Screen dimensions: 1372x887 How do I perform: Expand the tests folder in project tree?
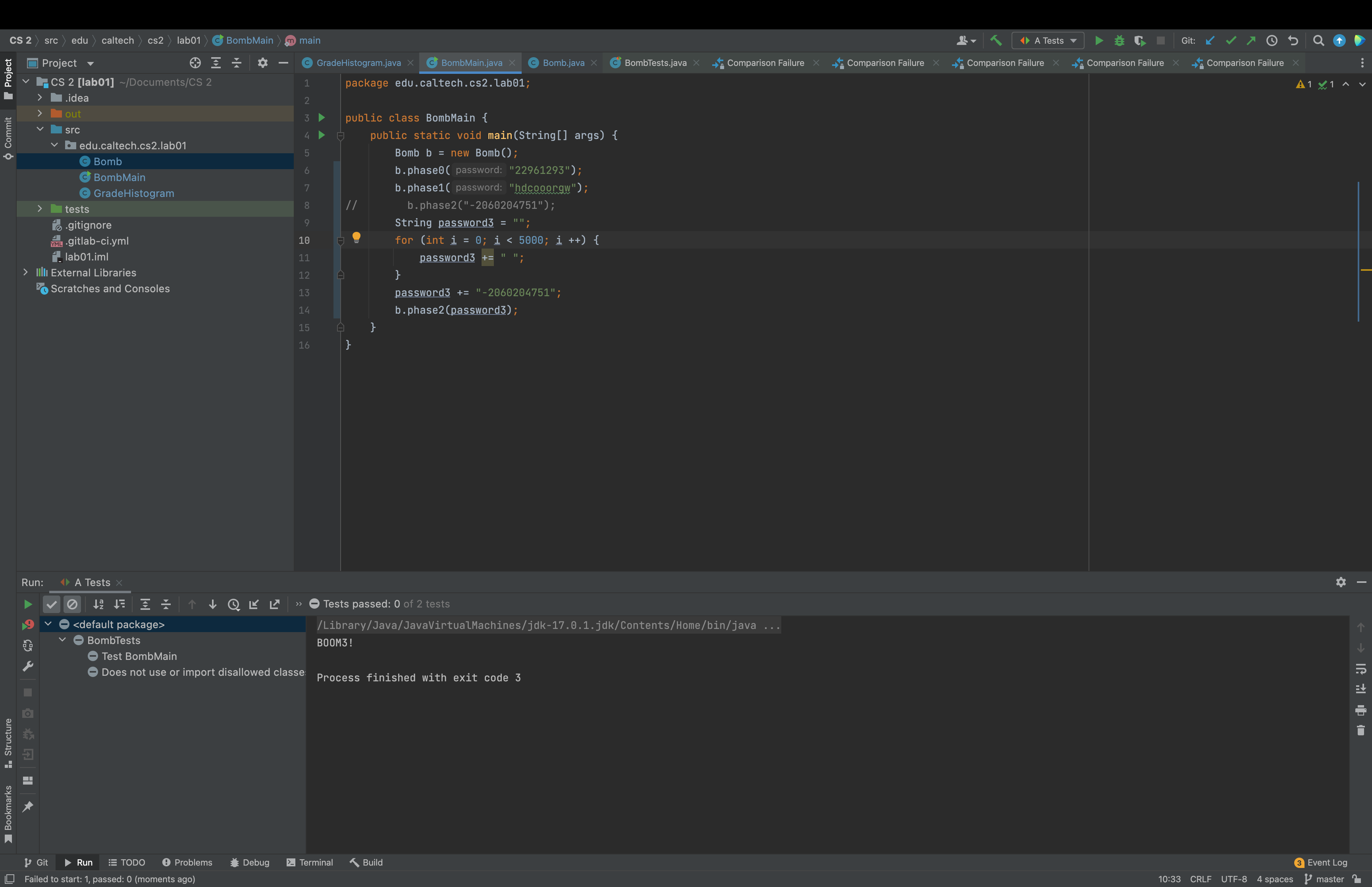point(40,208)
